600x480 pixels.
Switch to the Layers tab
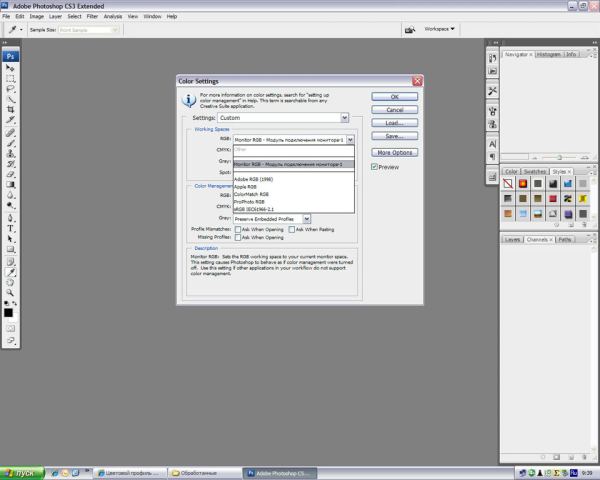pos(512,240)
